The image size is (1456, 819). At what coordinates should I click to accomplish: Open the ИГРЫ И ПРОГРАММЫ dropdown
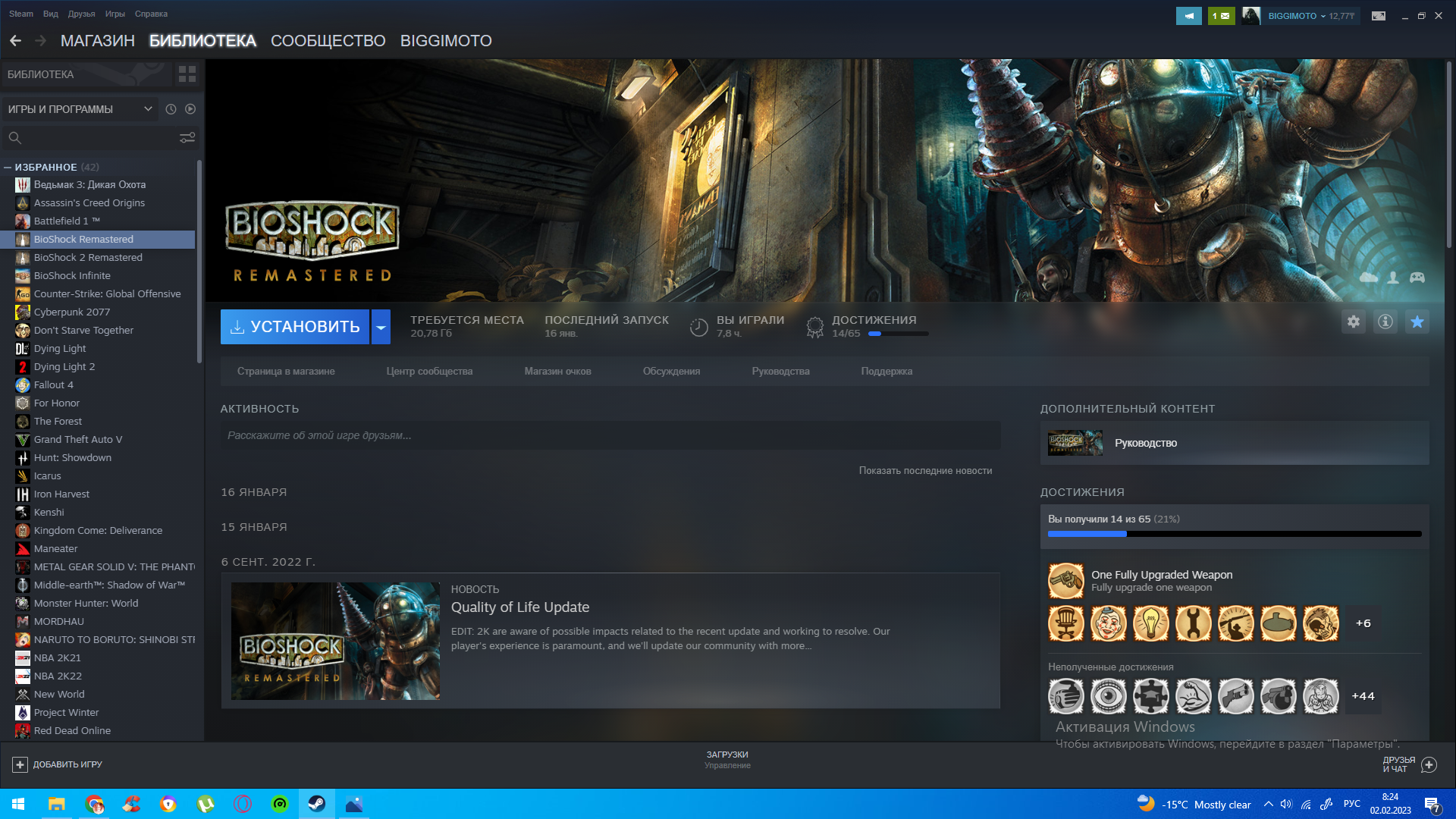click(x=80, y=109)
